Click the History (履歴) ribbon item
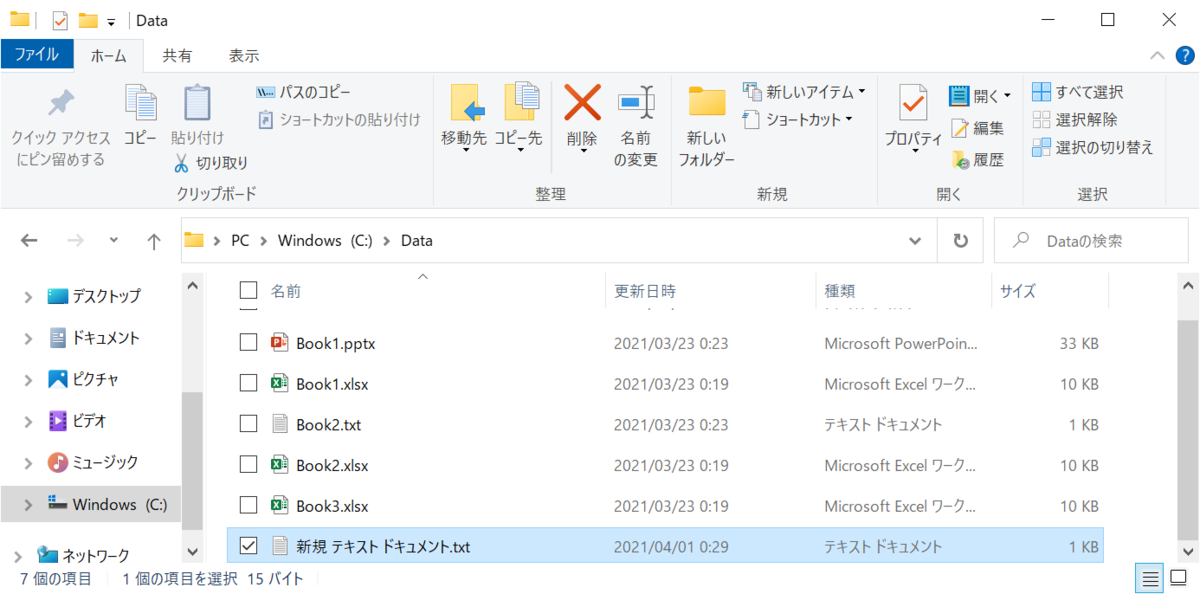Viewport: 1200px width, 594px height. pyautogui.click(x=977, y=159)
